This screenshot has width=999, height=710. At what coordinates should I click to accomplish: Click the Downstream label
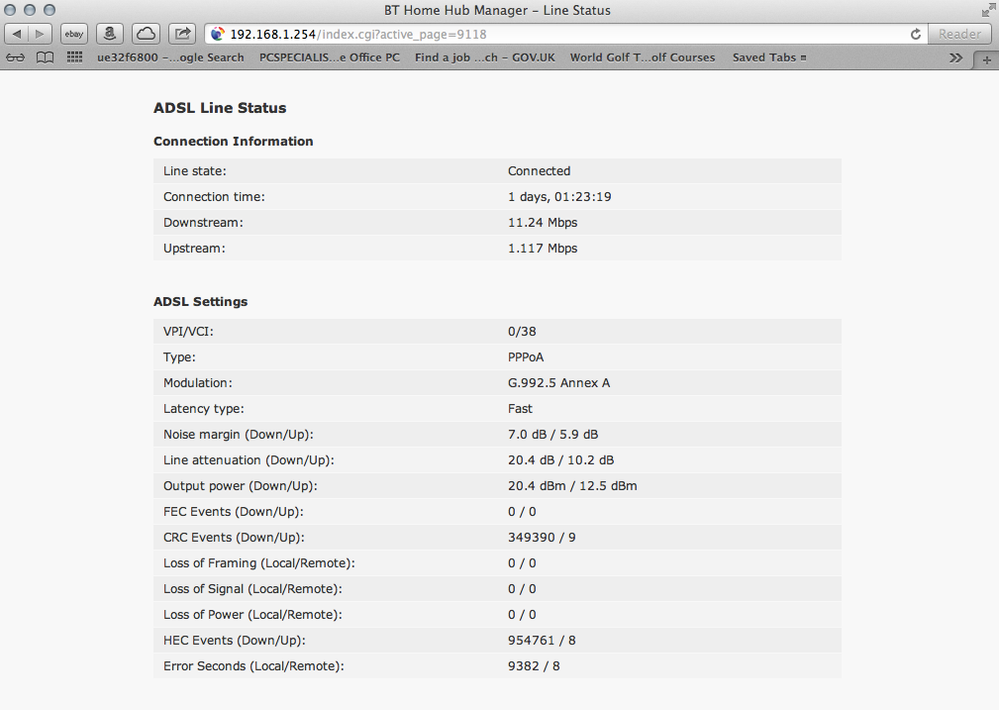point(203,222)
